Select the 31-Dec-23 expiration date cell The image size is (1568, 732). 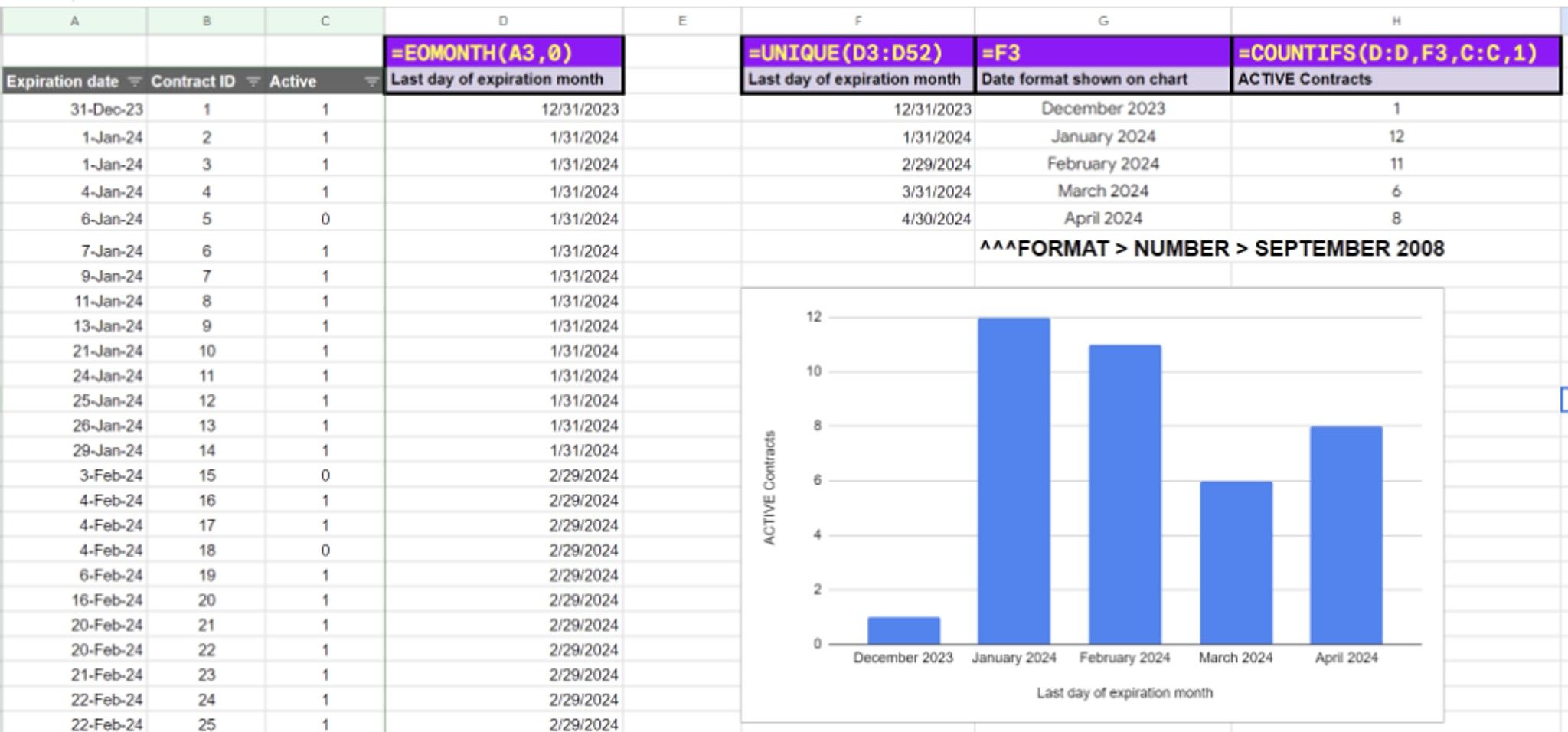tap(74, 109)
